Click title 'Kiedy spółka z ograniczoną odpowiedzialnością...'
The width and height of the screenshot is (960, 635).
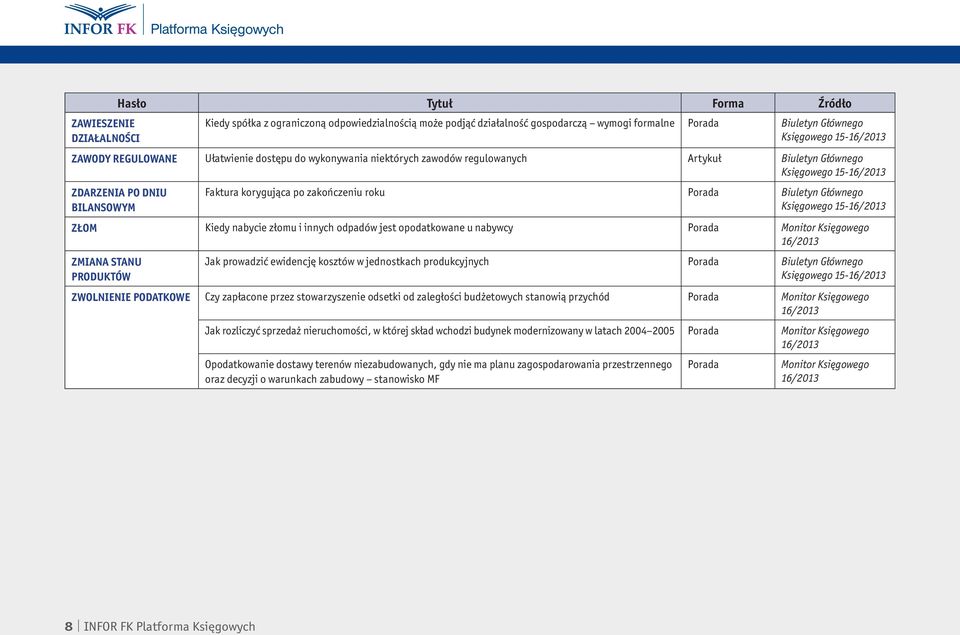pyautogui.click(x=440, y=123)
